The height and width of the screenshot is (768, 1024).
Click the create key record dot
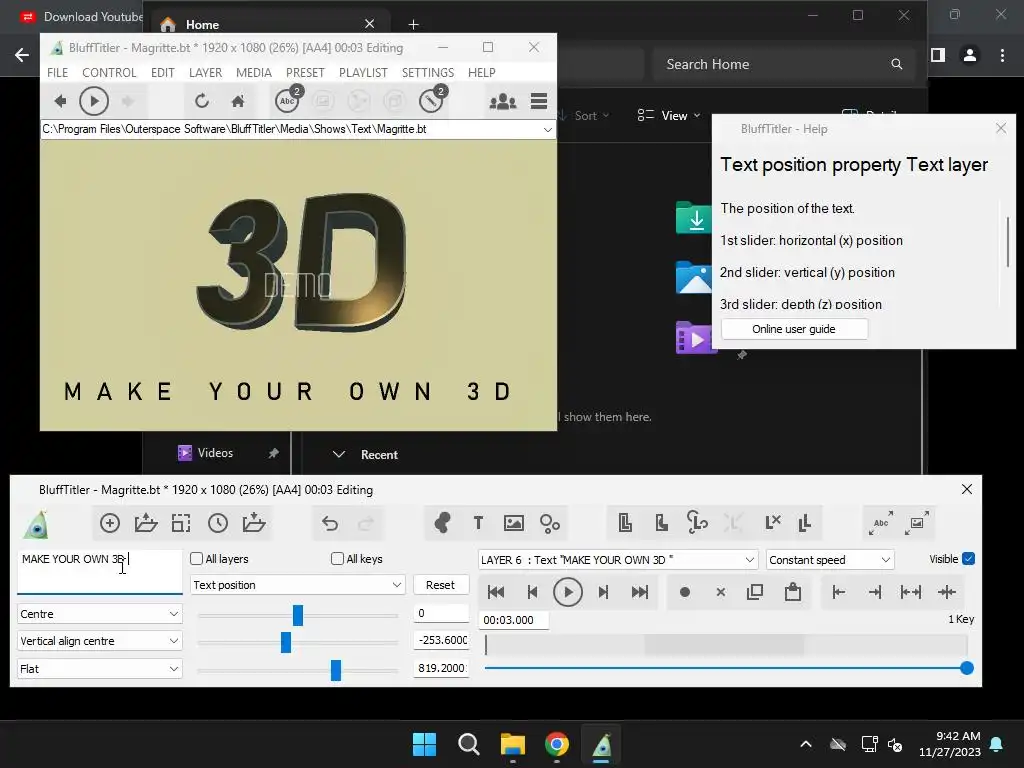tap(684, 592)
